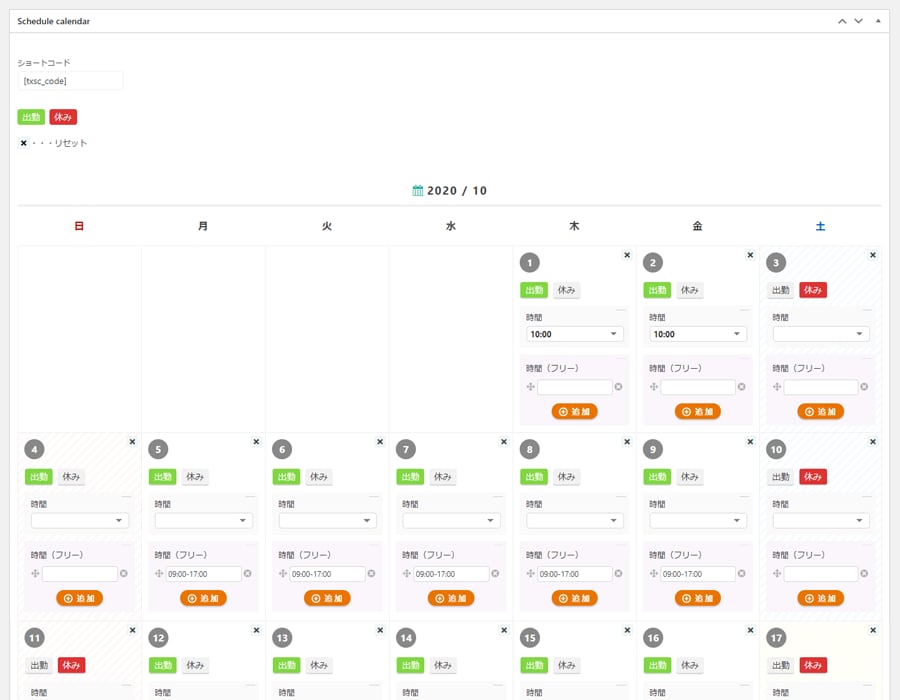Move Schedule calendar panel up
This screenshot has height=700, width=900.
pos(842,21)
